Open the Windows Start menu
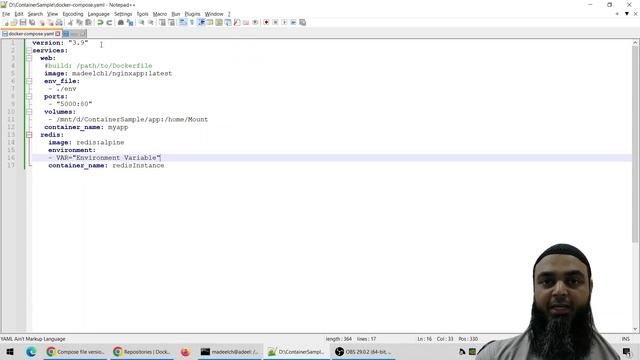Image resolution: width=640 pixels, height=360 pixels. pyautogui.click(x=10, y=352)
